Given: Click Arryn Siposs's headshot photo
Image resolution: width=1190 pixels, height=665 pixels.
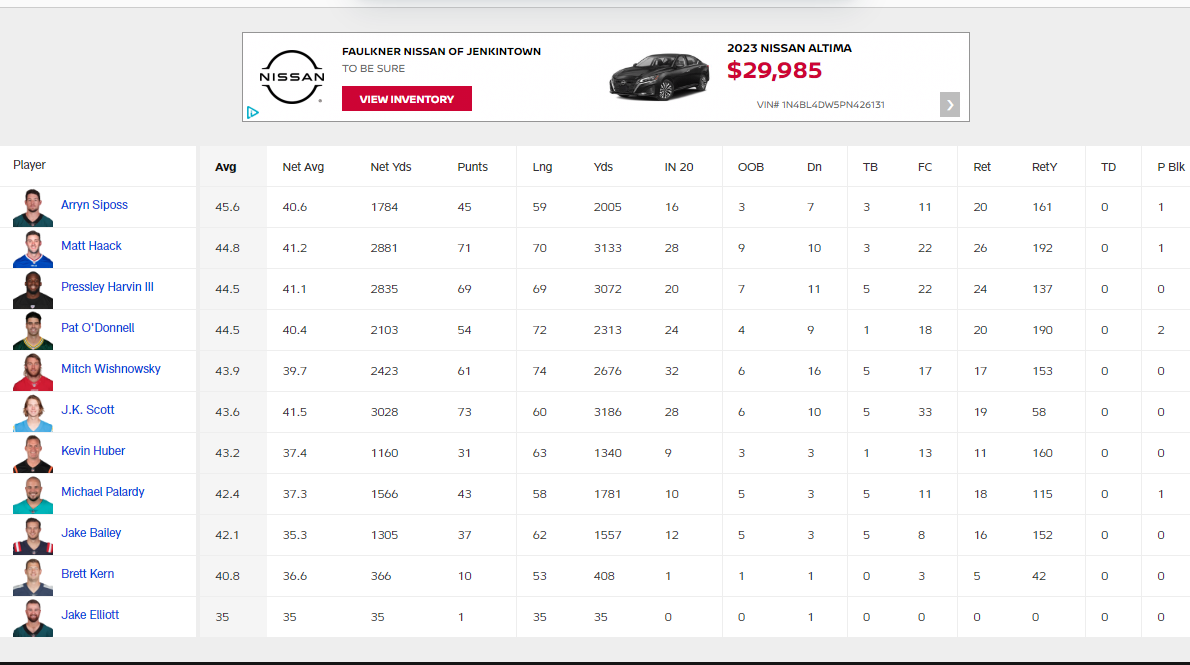Looking at the screenshot, I should tap(33, 207).
